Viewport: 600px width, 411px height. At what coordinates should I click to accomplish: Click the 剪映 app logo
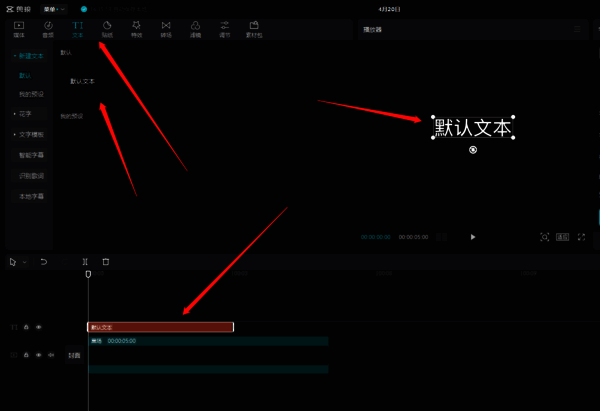click(19, 9)
